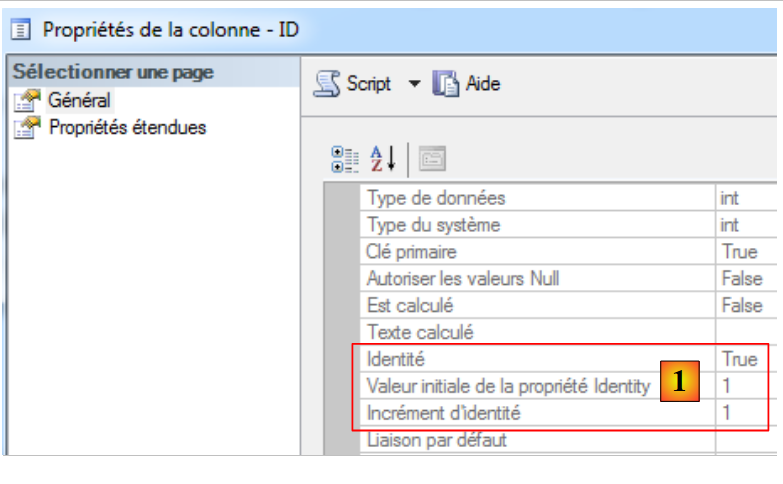
Task: Click the Est calculé False value
Action: [742, 305]
